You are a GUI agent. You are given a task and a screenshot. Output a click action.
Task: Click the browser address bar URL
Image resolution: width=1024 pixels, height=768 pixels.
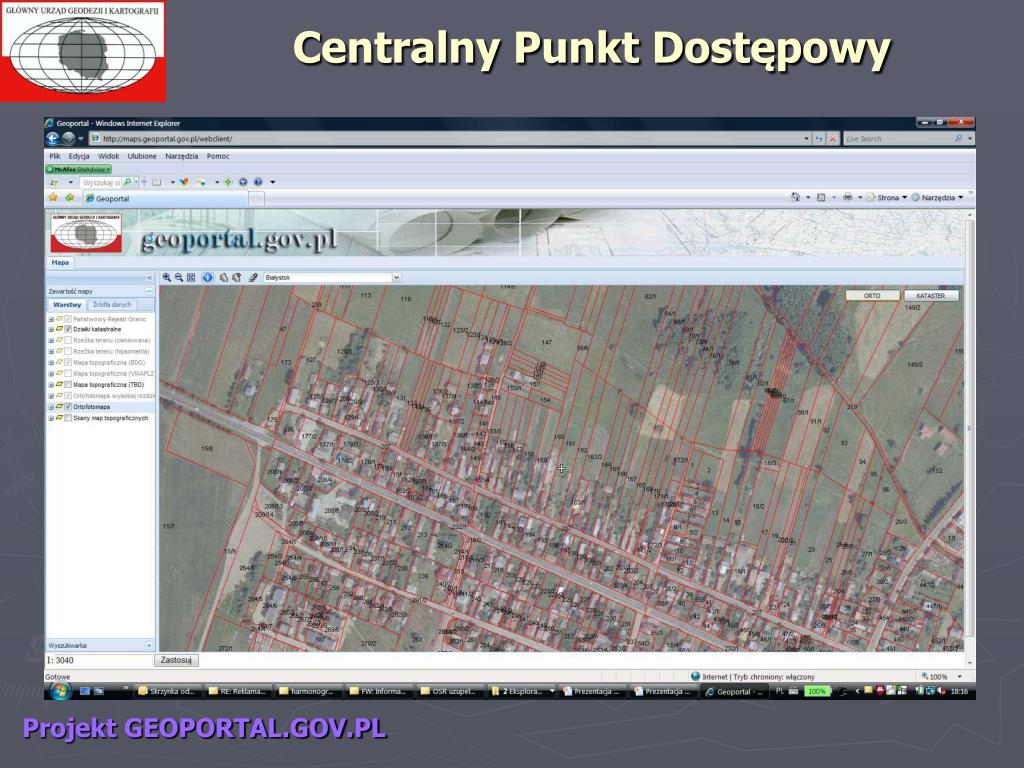167,138
